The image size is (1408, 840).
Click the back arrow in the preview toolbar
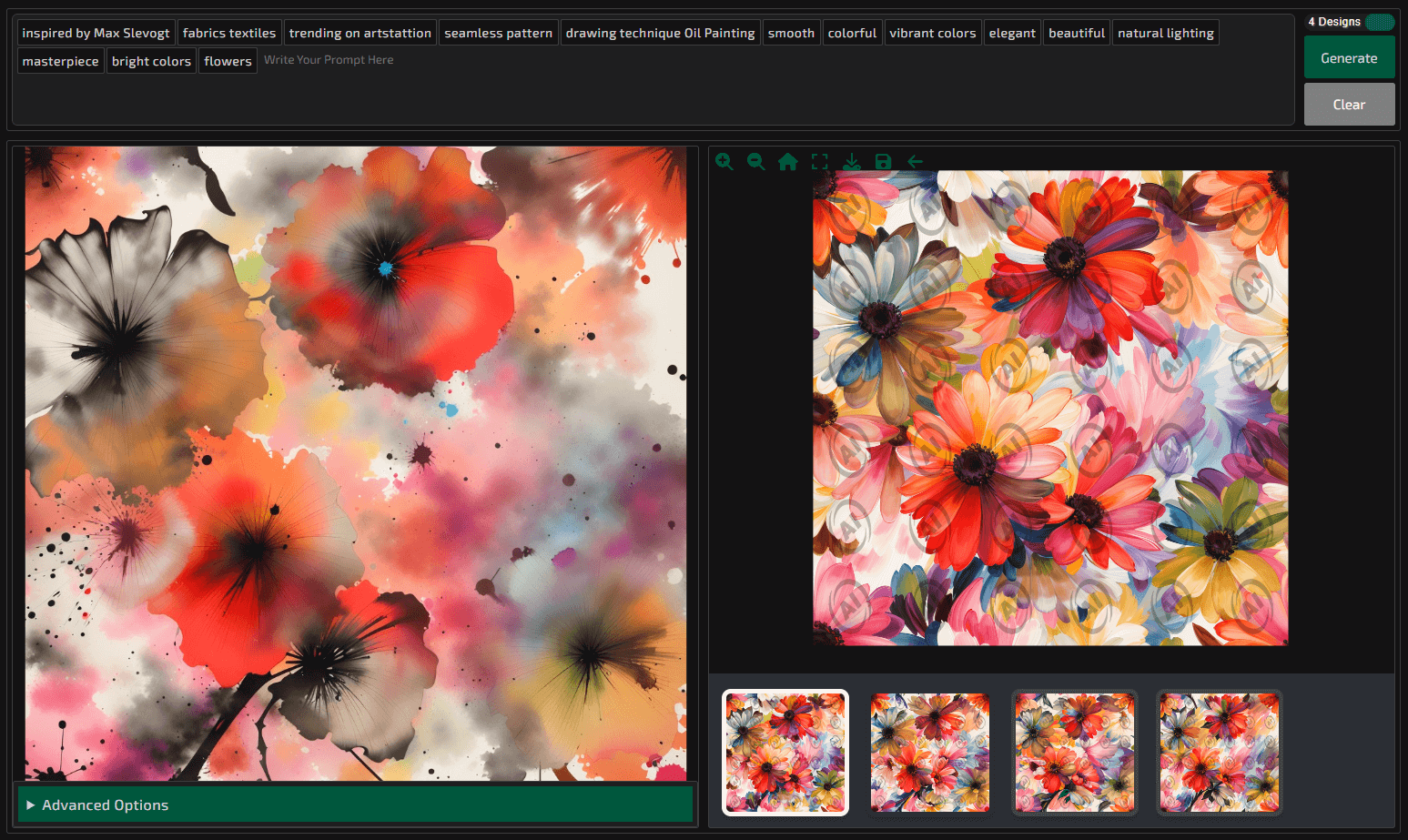(915, 161)
